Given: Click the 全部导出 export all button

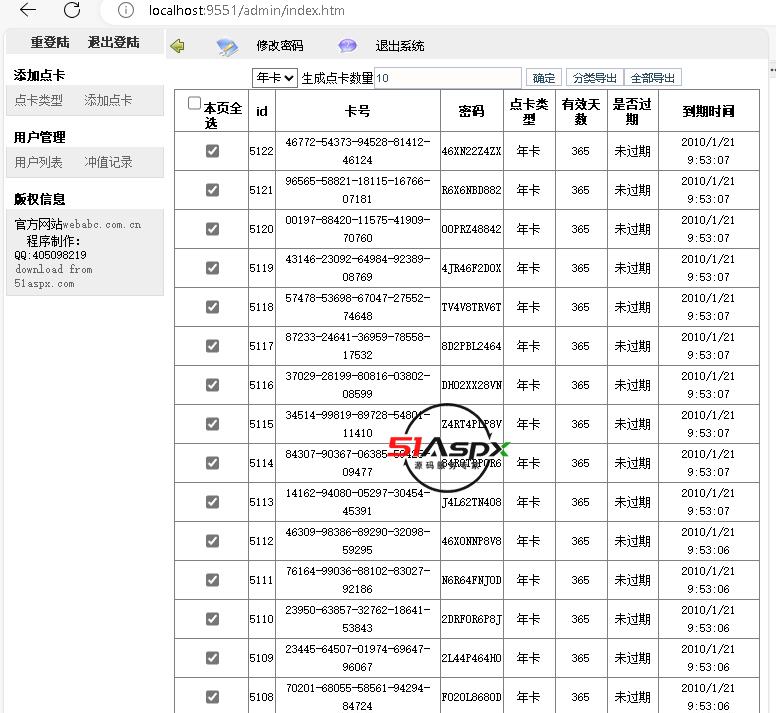Looking at the screenshot, I should (653, 78).
